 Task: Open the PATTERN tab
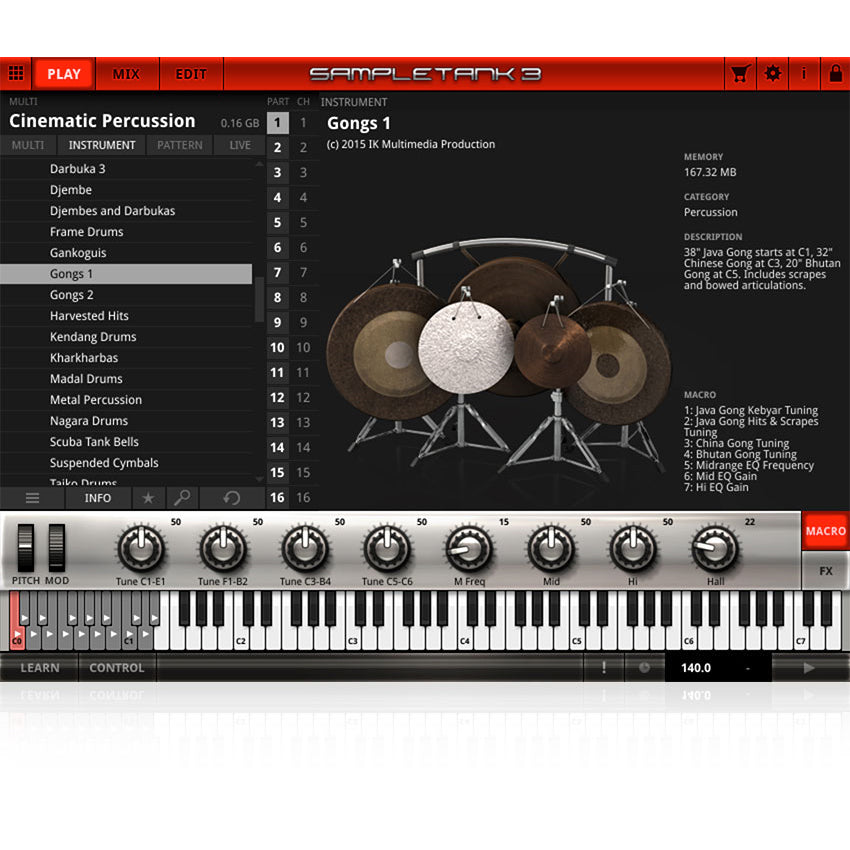(x=179, y=144)
